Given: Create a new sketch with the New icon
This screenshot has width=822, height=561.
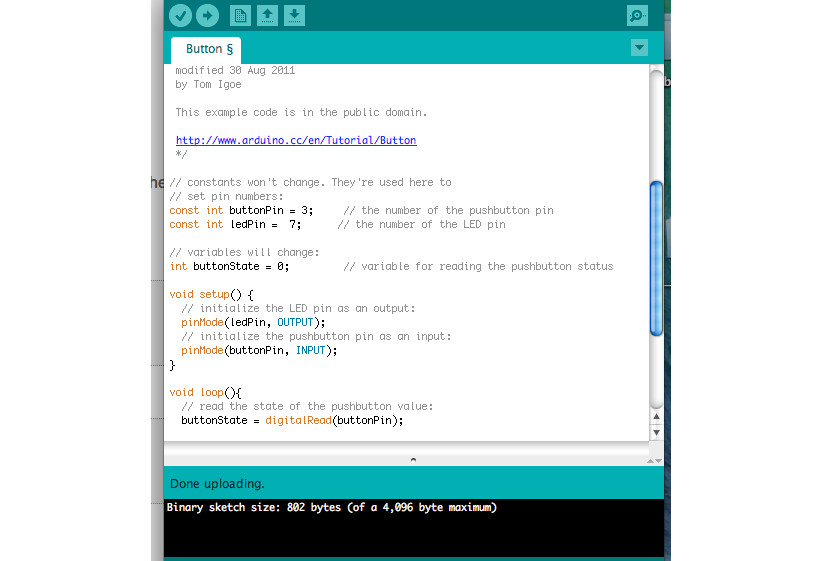Looking at the screenshot, I should coord(240,15).
